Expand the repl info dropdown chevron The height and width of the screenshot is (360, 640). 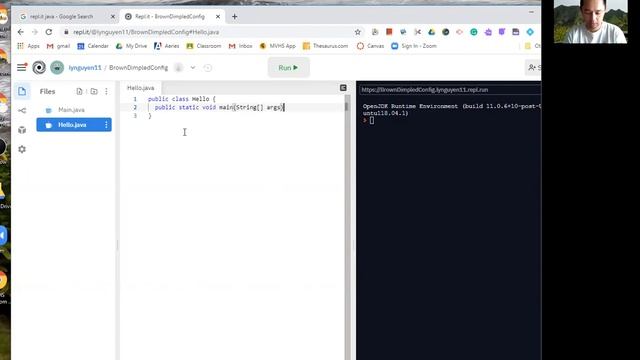(x=193, y=68)
